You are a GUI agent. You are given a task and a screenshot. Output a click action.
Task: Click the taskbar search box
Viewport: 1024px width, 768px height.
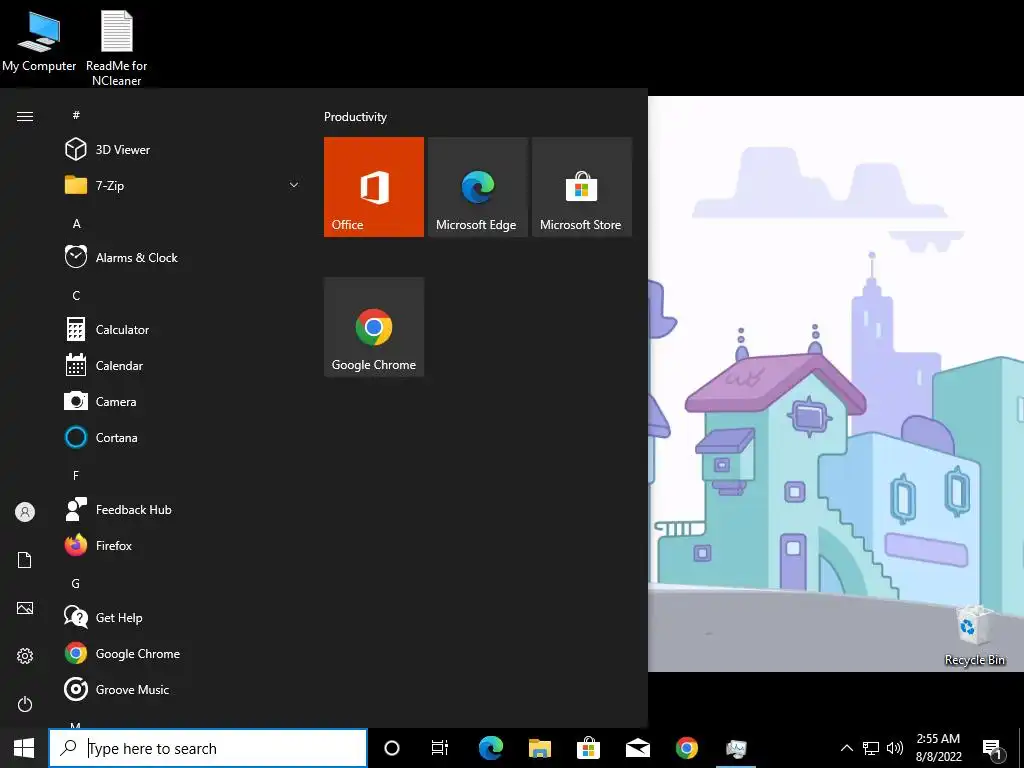tap(208, 748)
